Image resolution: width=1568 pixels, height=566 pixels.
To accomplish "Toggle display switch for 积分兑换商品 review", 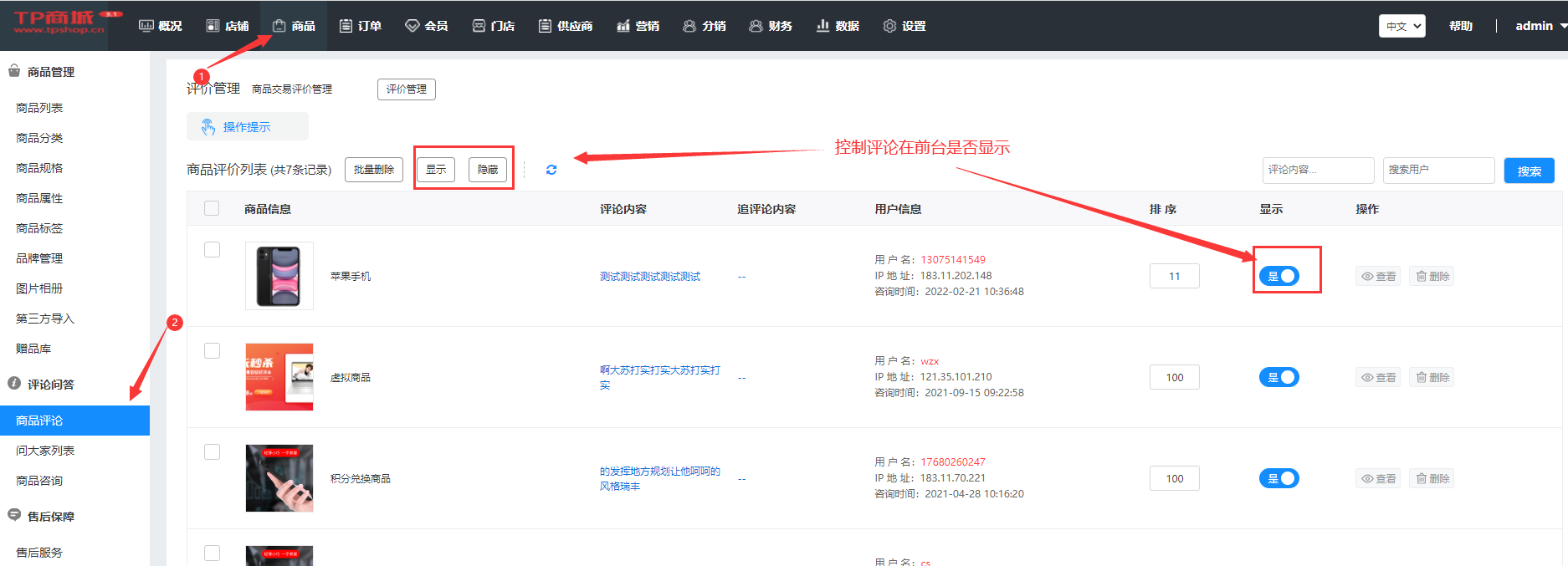I will click(x=1278, y=479).
